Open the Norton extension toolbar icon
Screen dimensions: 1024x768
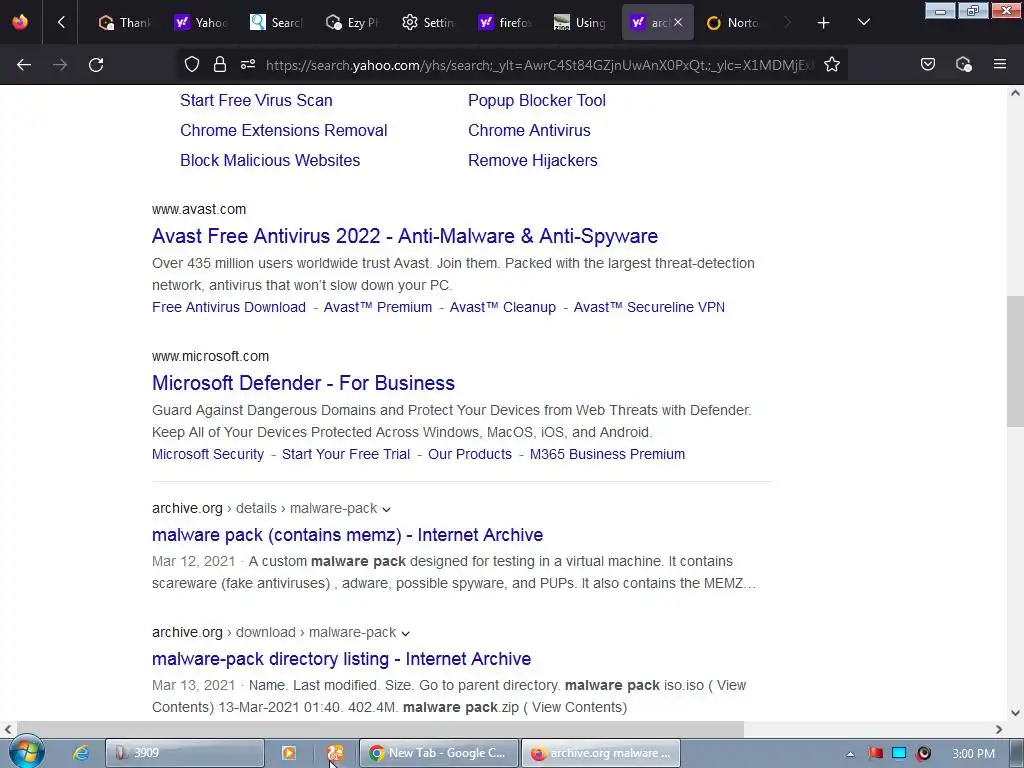(x=963, y=64)
